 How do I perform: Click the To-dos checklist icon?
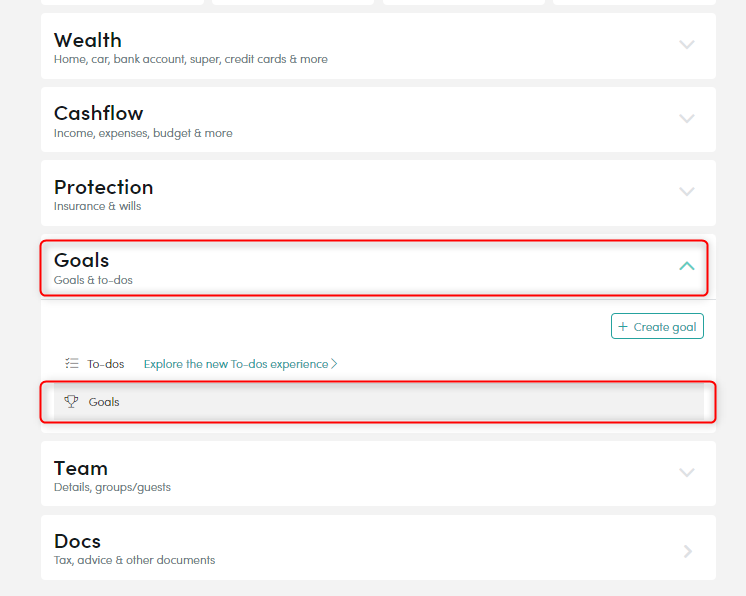pos(72,364)
